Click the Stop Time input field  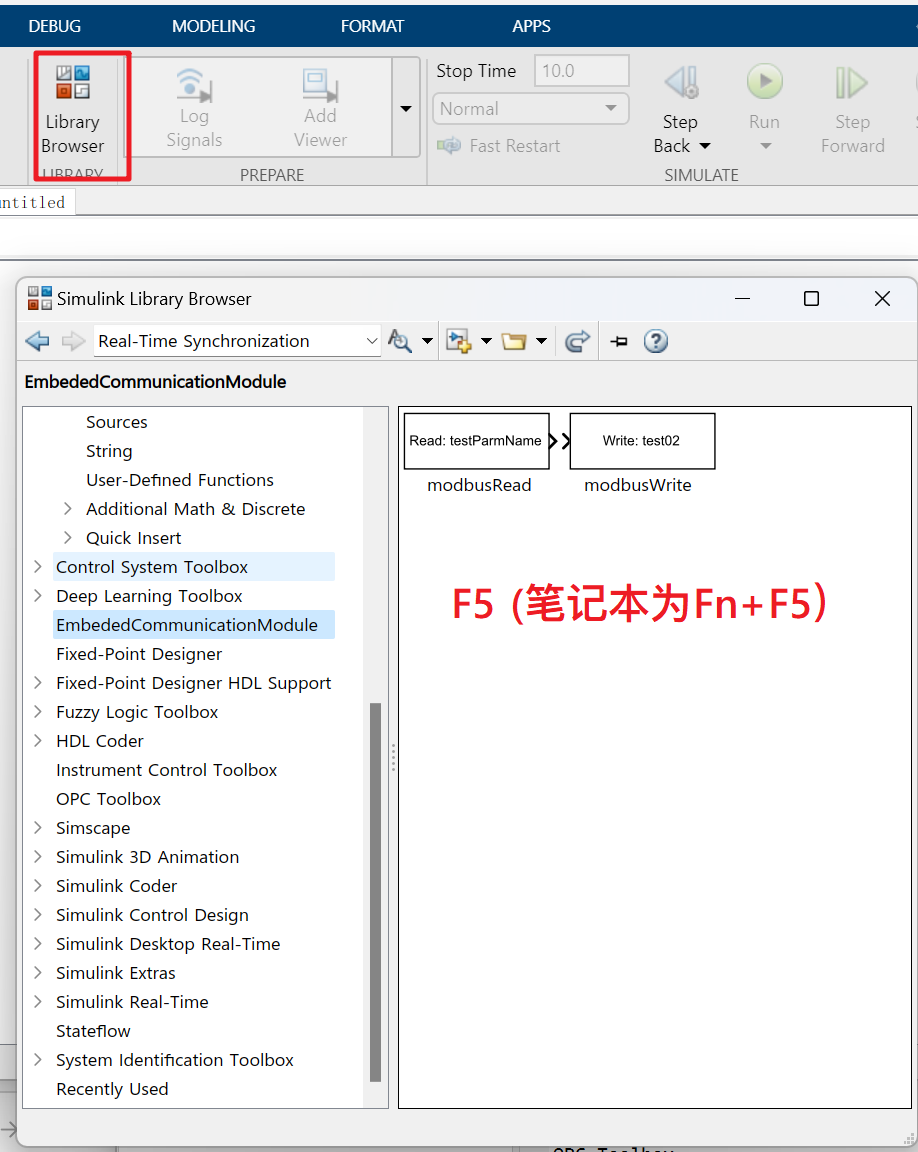click(x=581, y=71)
